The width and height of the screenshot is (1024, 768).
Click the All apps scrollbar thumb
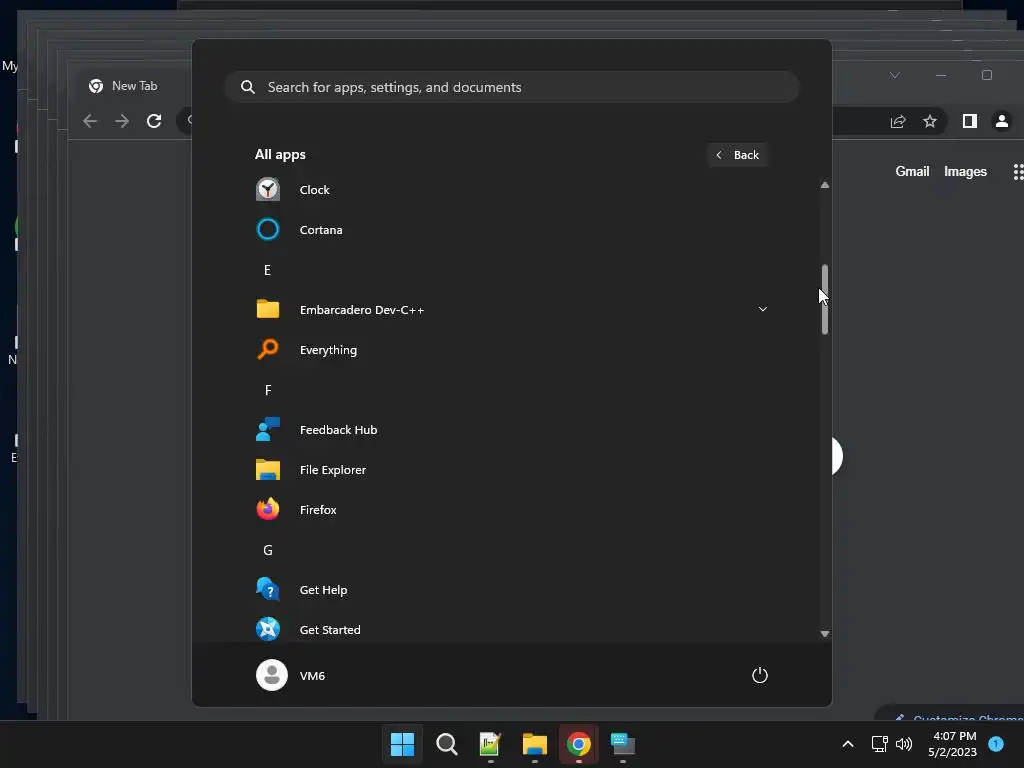point(825,300)
